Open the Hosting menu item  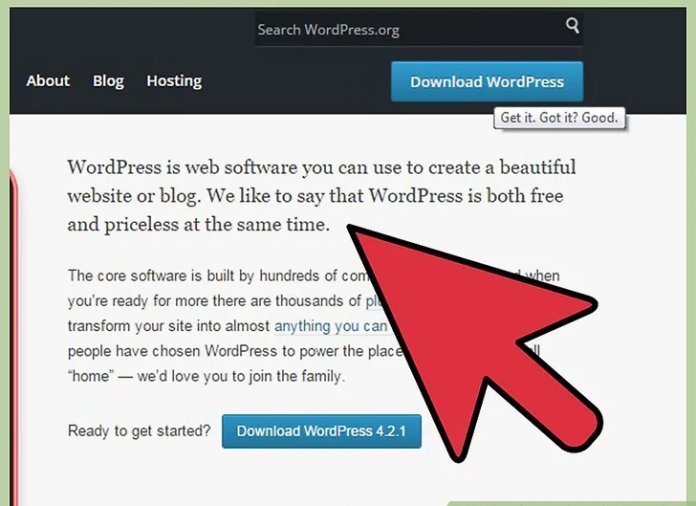point(174,81)
